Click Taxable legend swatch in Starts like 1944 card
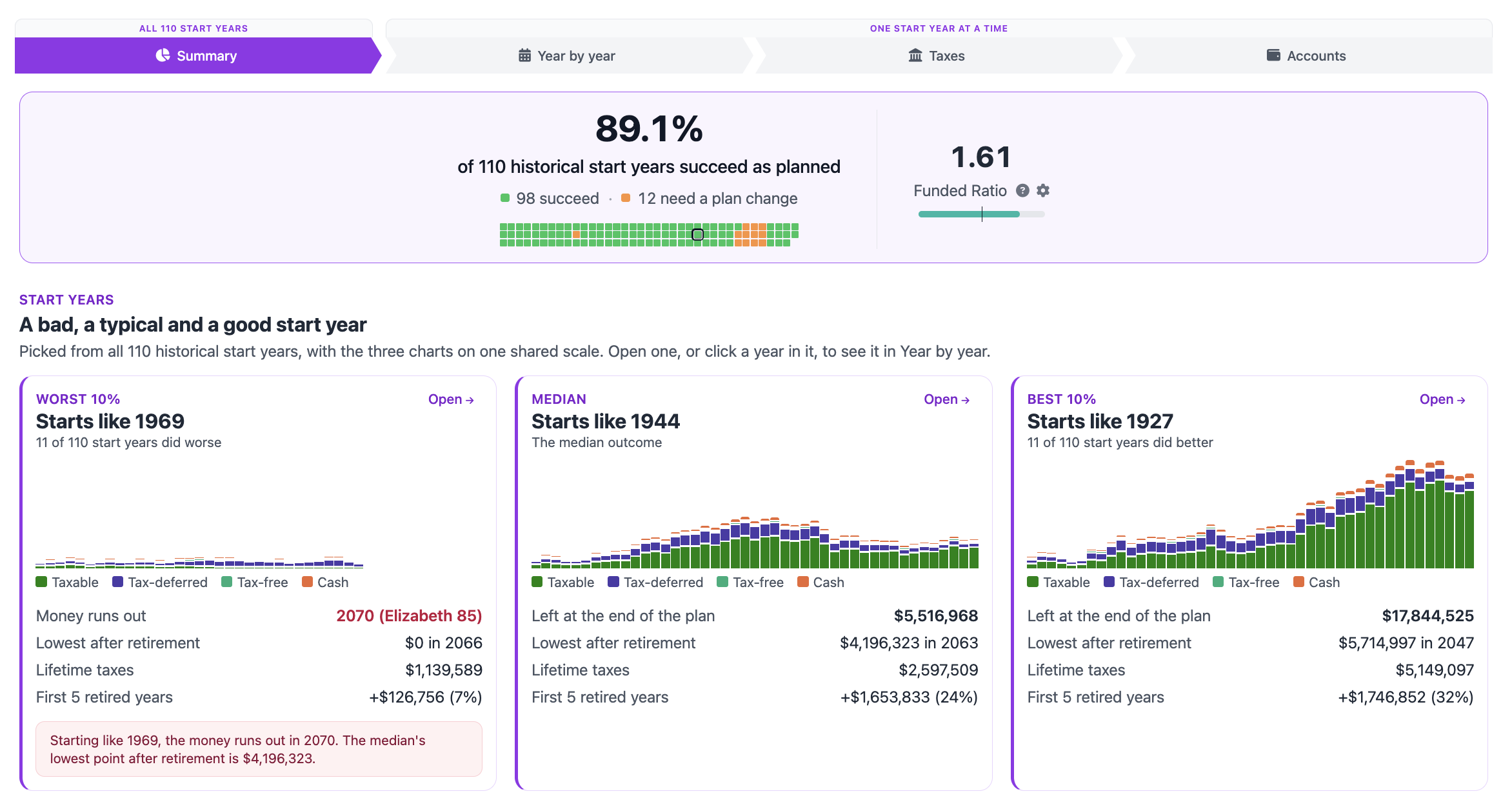The image size is (1512, 809). point(537,582)
